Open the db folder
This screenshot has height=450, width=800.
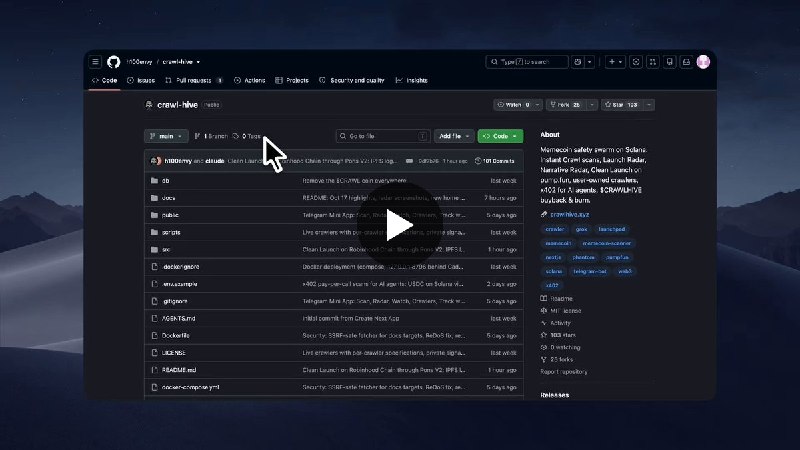click(165, 181)
